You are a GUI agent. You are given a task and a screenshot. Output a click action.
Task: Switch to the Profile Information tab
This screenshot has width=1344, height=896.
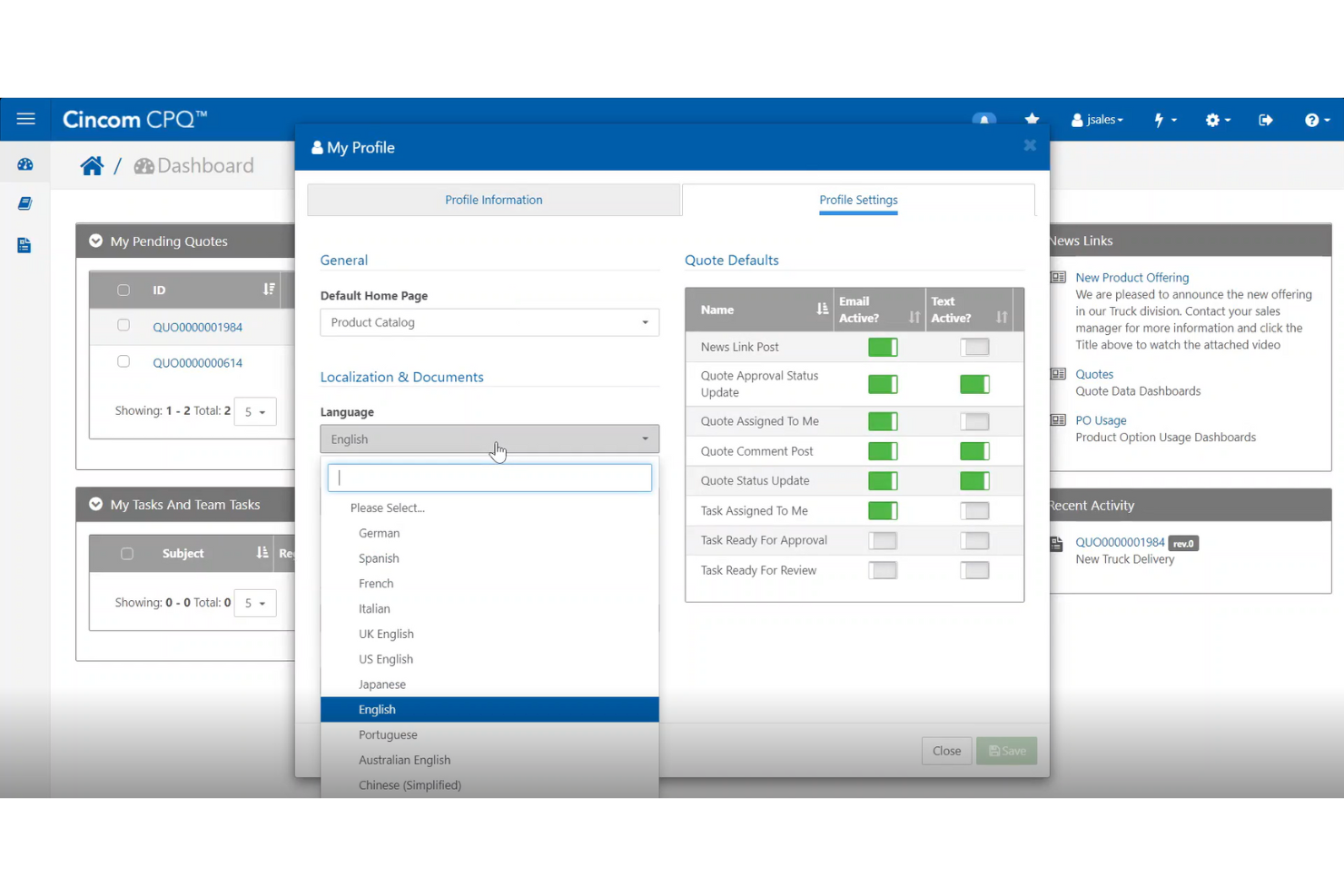coord(493,200)
